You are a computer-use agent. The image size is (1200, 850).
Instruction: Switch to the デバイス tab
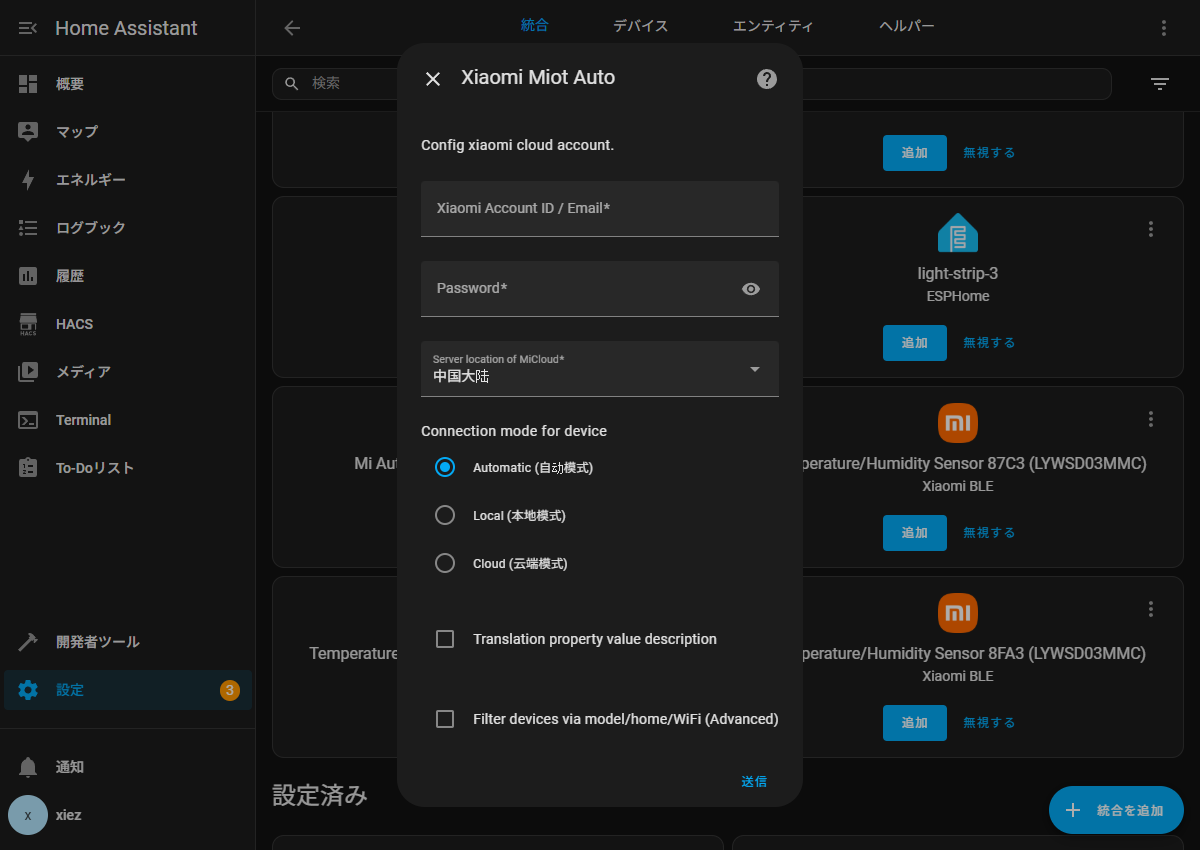(641, 27)
